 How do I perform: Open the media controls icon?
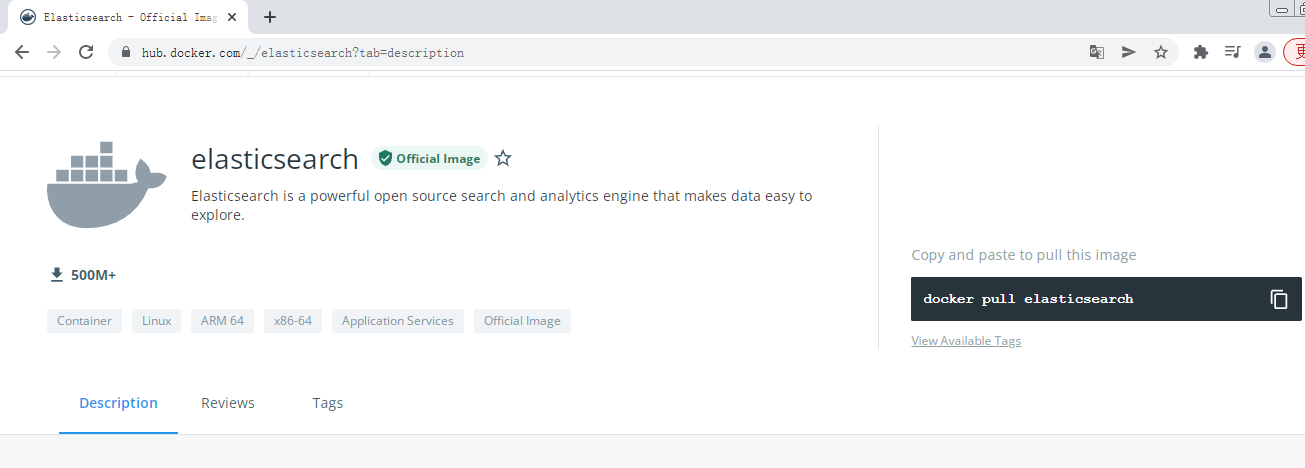(1233, 52)
